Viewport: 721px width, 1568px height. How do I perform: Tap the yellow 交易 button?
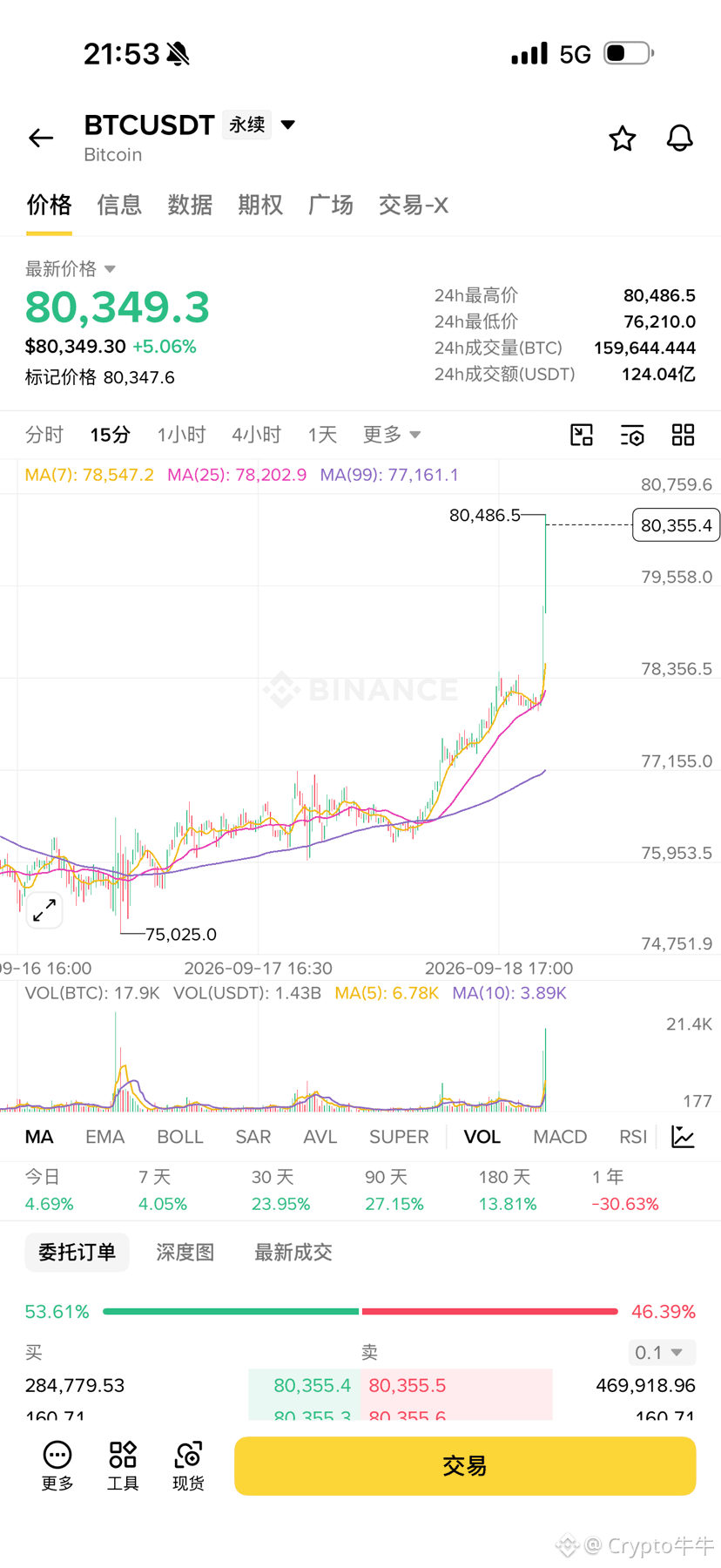(x=465, y=1466)
